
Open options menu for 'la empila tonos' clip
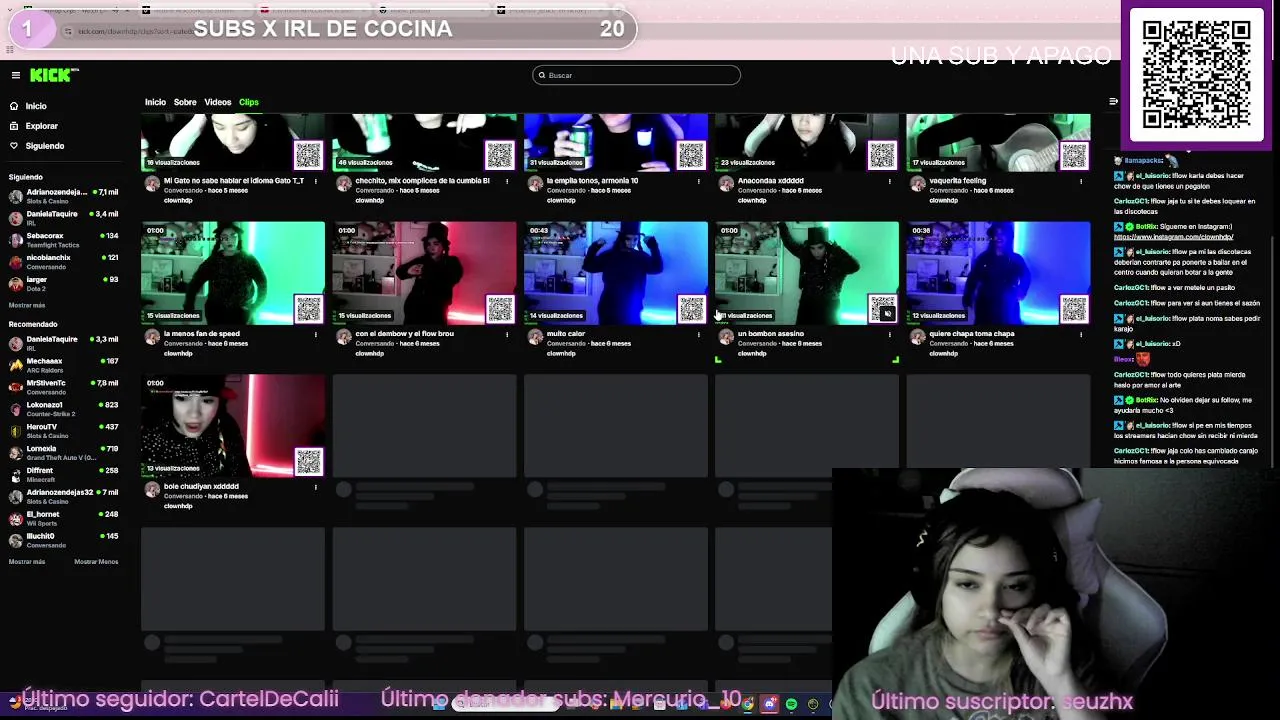tap(699, 181)
